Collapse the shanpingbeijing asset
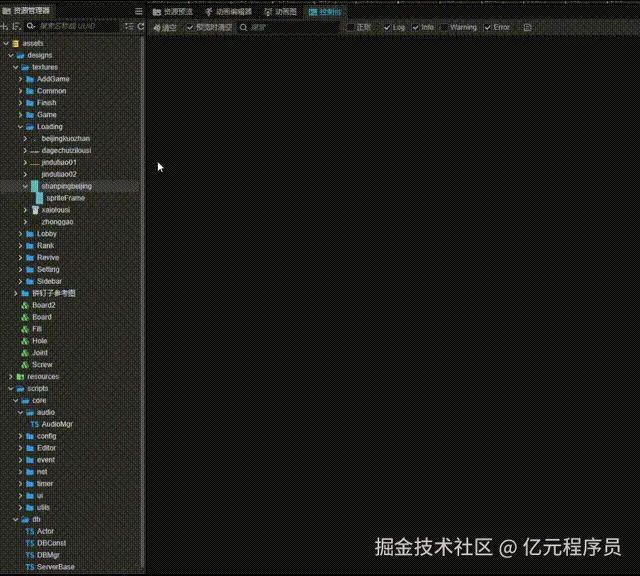The height and width of the screenshot is (576, 640). (x=25, y=186)
